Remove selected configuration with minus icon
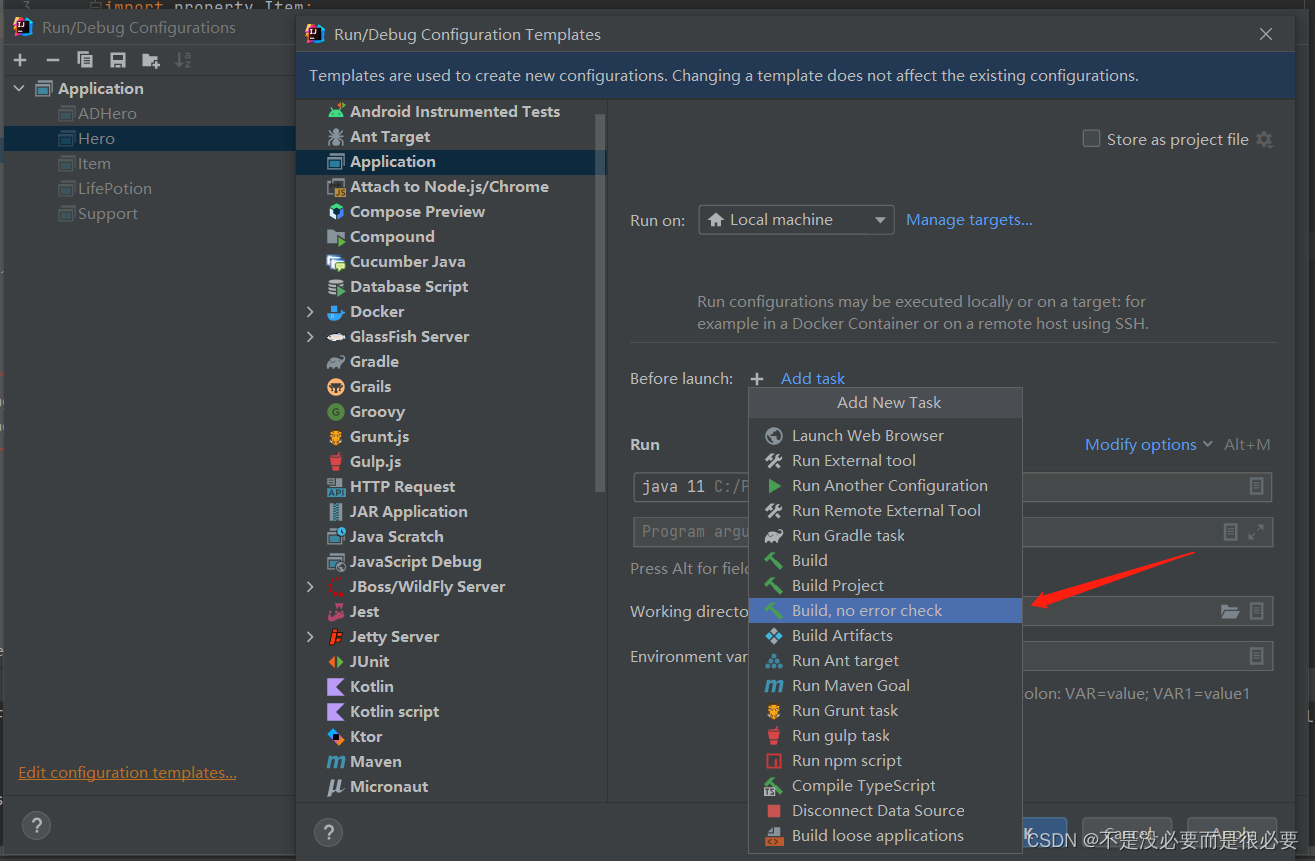This screenshot has width=1315, height=861. 53,60
